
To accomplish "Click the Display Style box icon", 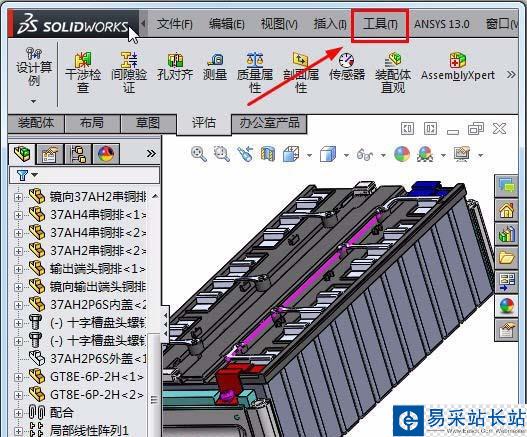I will click(x=328, y=154).
